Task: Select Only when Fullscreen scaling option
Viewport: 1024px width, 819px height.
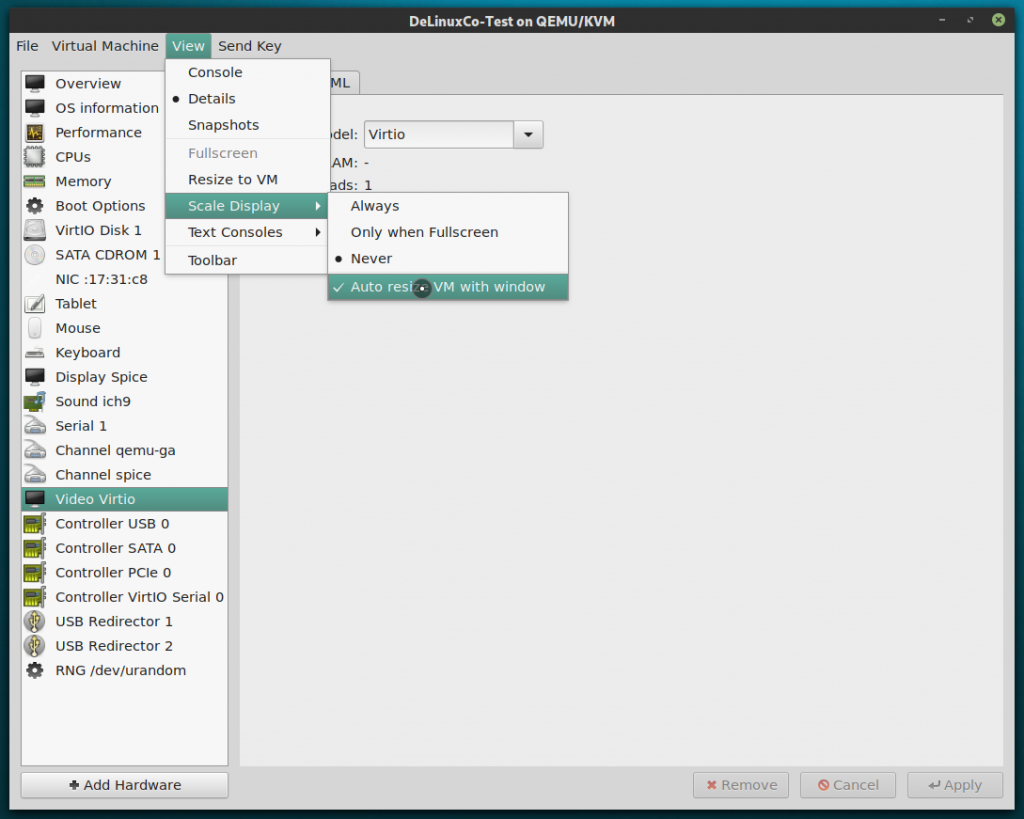Action: coord(423,231)
